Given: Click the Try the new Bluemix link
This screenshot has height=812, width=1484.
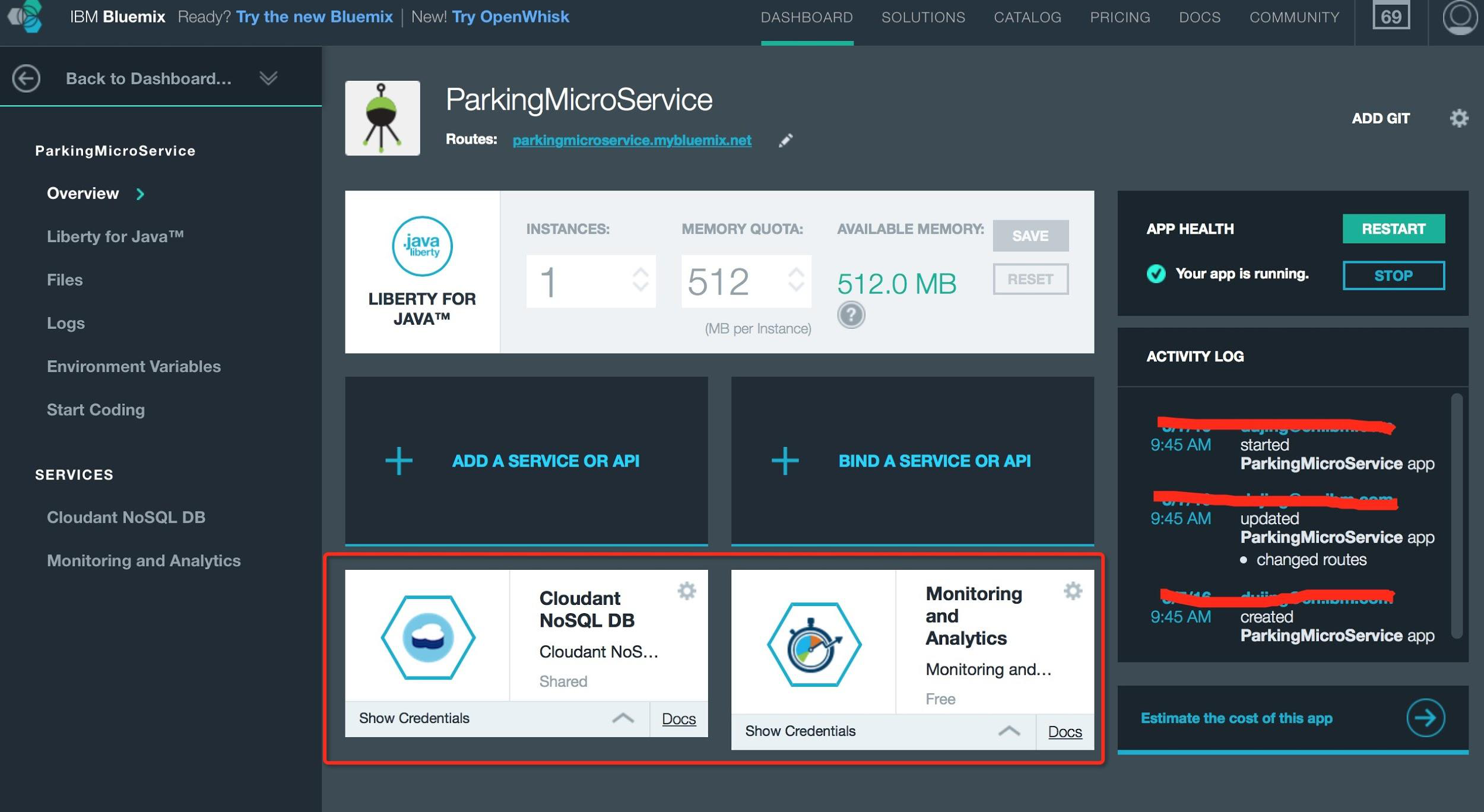Looking at the screenshot, I should tap(315, 17).
